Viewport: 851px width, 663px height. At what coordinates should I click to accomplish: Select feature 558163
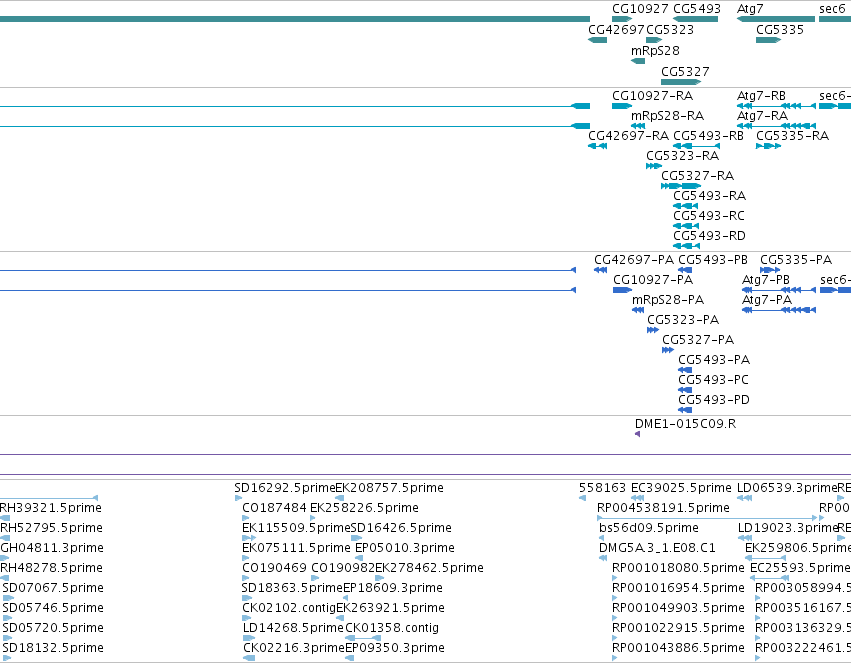[582, 498]
